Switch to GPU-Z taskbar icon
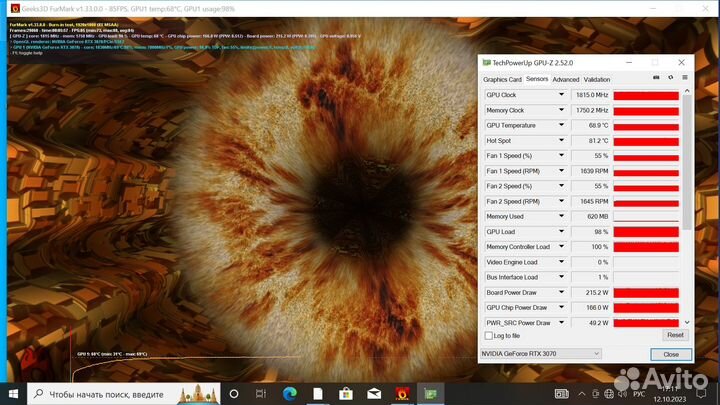The width and height of the screenshot is (720, 405). coord(430,394)
